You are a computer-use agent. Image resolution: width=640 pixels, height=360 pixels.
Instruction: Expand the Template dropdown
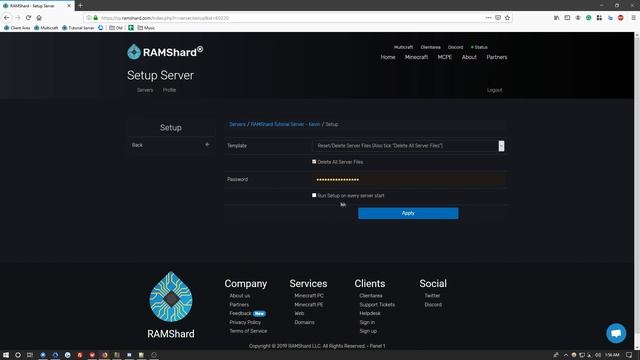point(409,146)
